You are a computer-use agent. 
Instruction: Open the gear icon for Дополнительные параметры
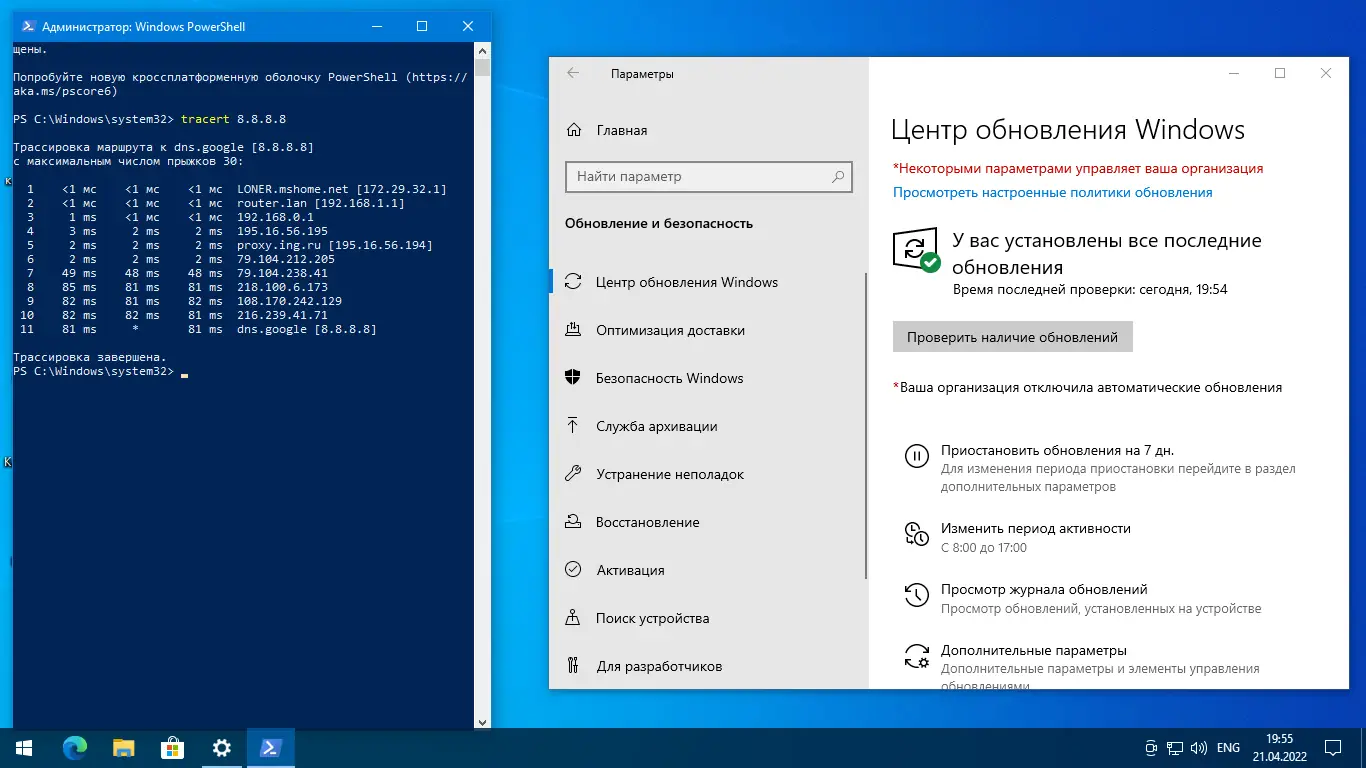[x=916, y=656]
